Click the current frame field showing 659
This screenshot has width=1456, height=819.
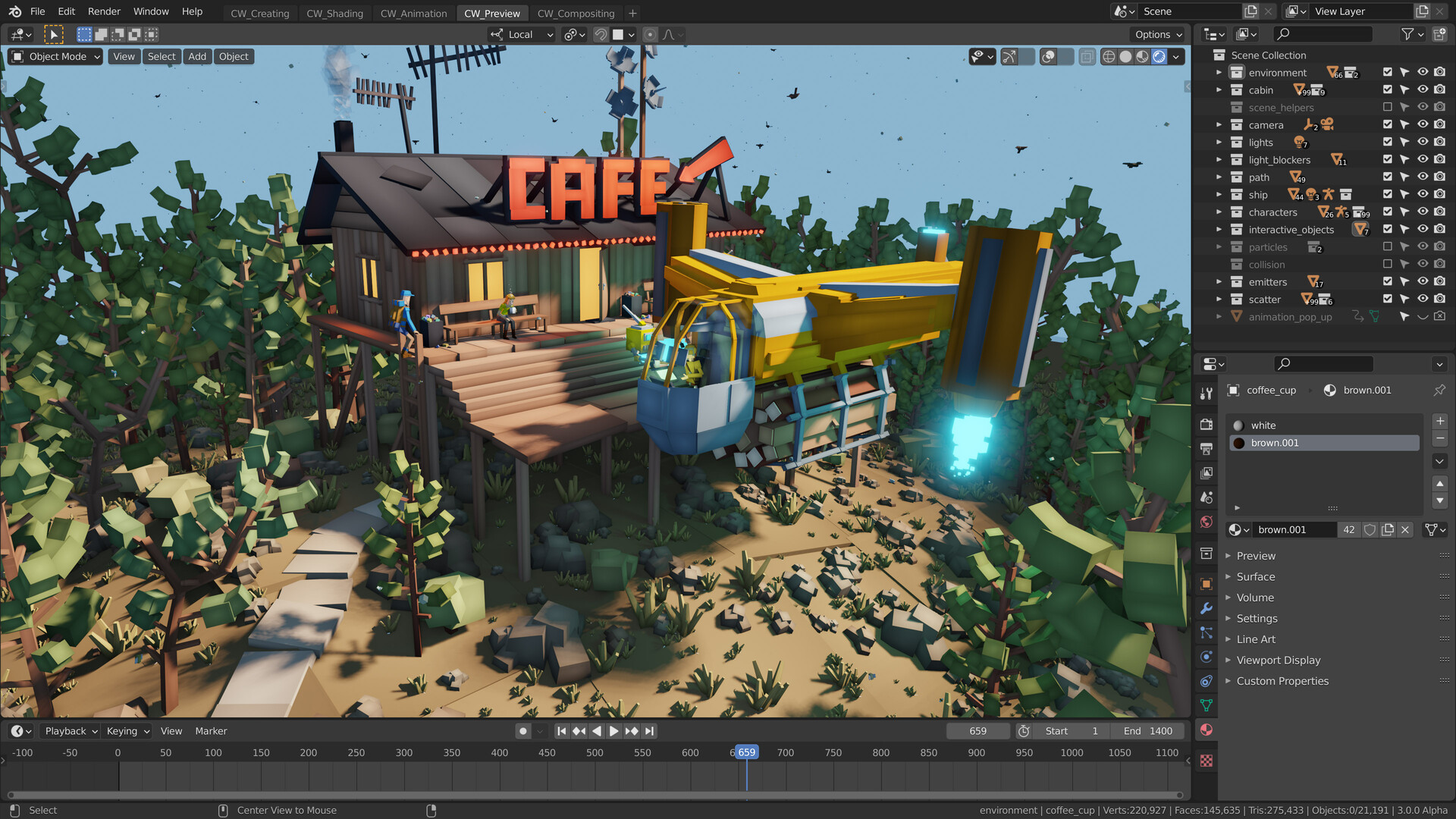click(x=978, y=730)
